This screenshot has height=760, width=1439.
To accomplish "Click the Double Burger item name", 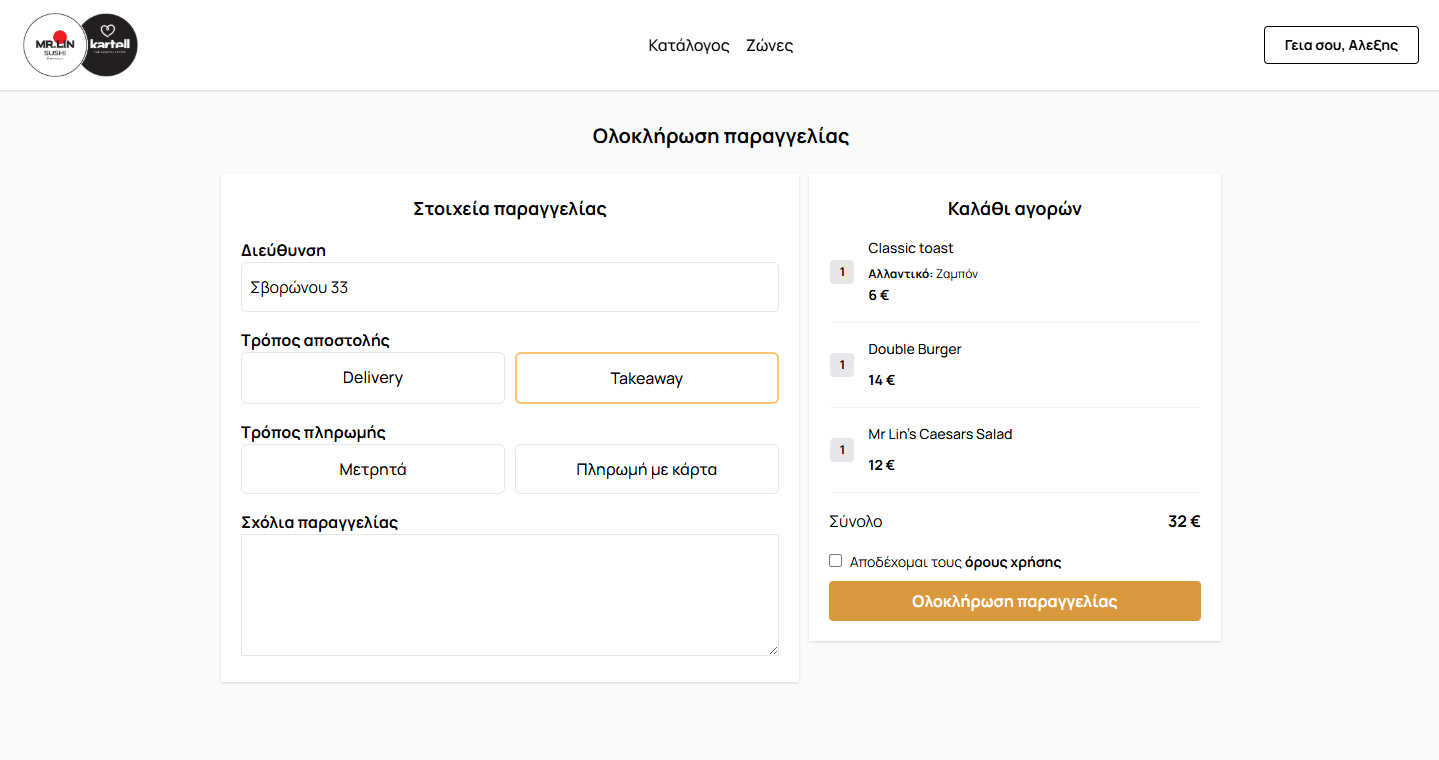I will point(914,349).
